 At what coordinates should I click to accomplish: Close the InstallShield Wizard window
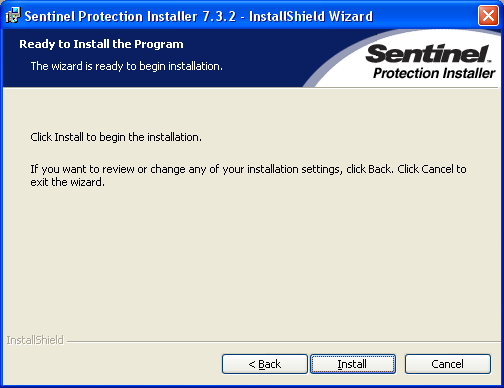[x=488, y=15]
